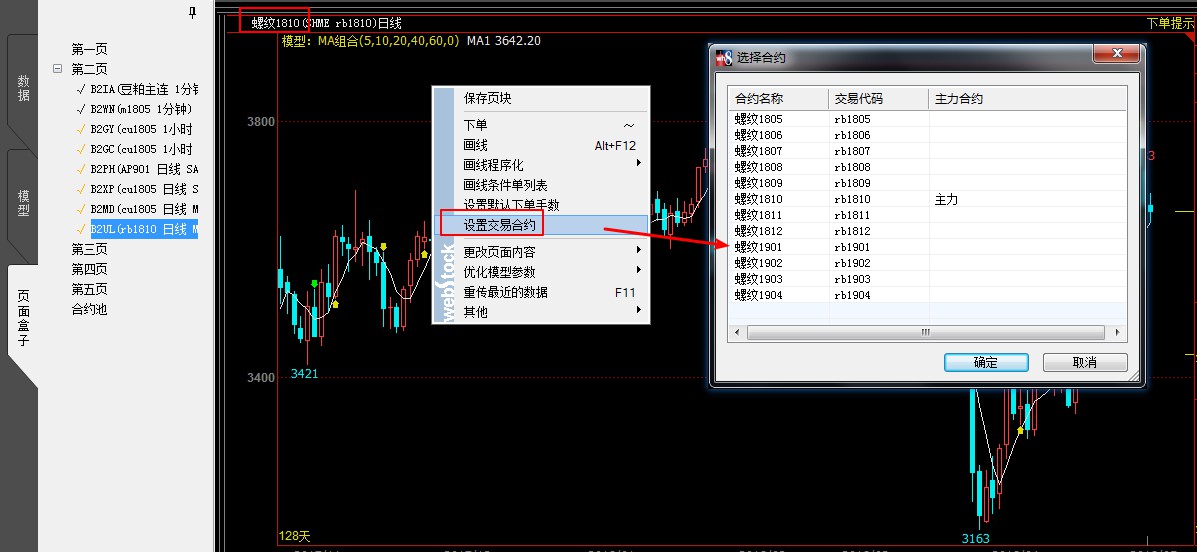Switch to the 模型 side tab
1197x552 pixels.
[x=23, y=204]
